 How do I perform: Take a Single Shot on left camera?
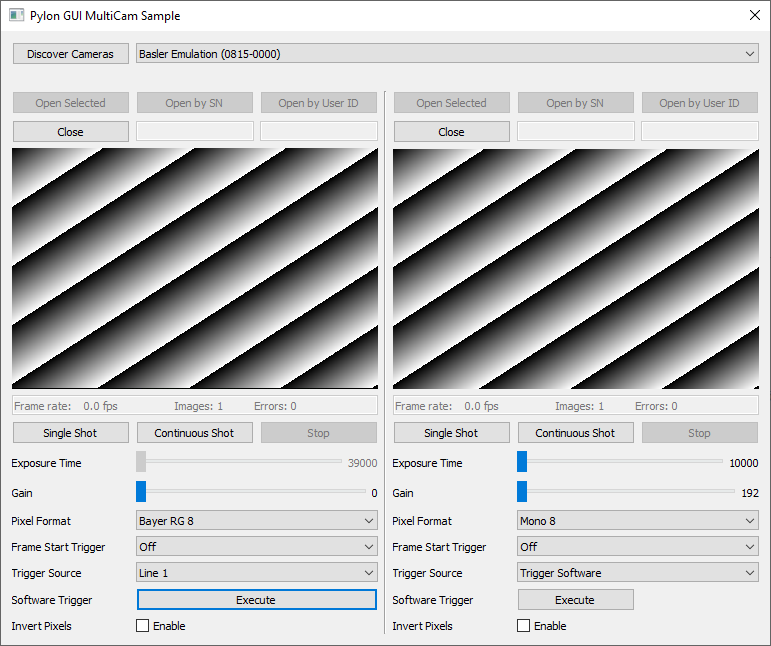(71, 433)
